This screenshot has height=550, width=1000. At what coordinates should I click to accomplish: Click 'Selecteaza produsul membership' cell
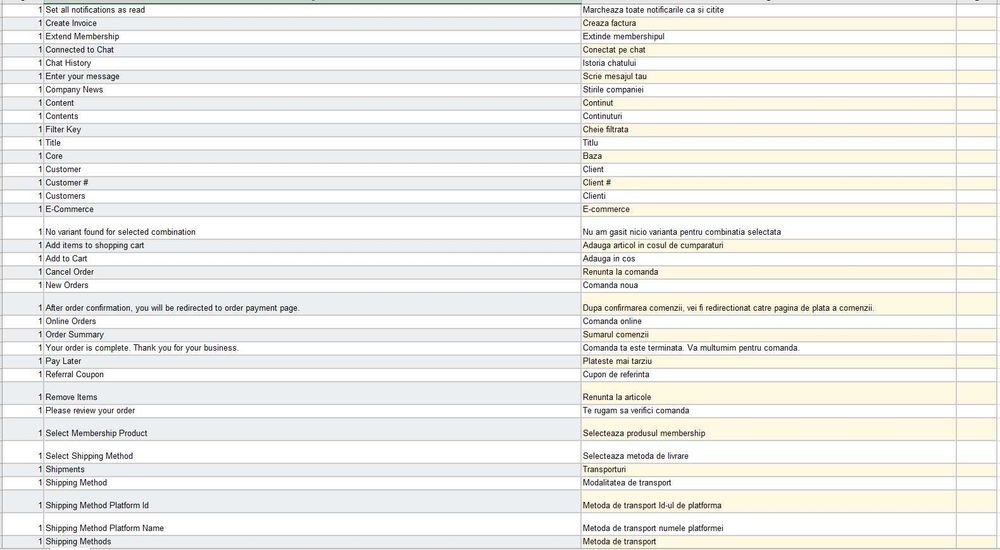pos(768,429)
